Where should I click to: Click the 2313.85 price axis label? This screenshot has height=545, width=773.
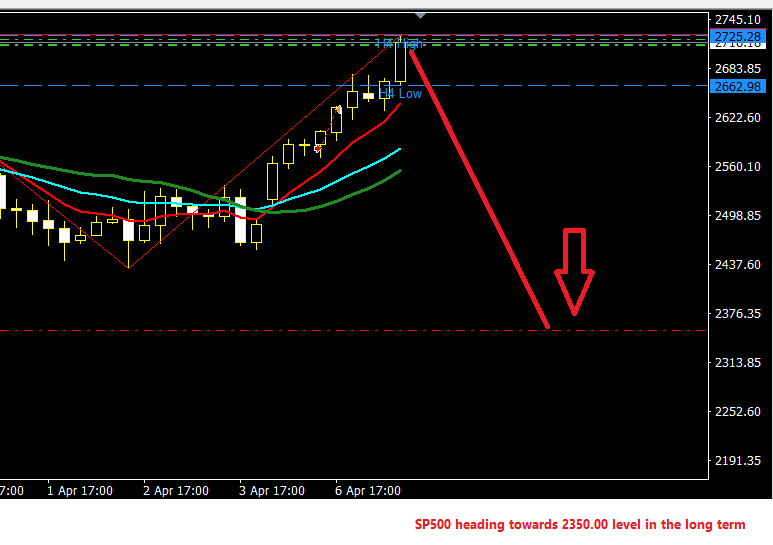(738, 363)
